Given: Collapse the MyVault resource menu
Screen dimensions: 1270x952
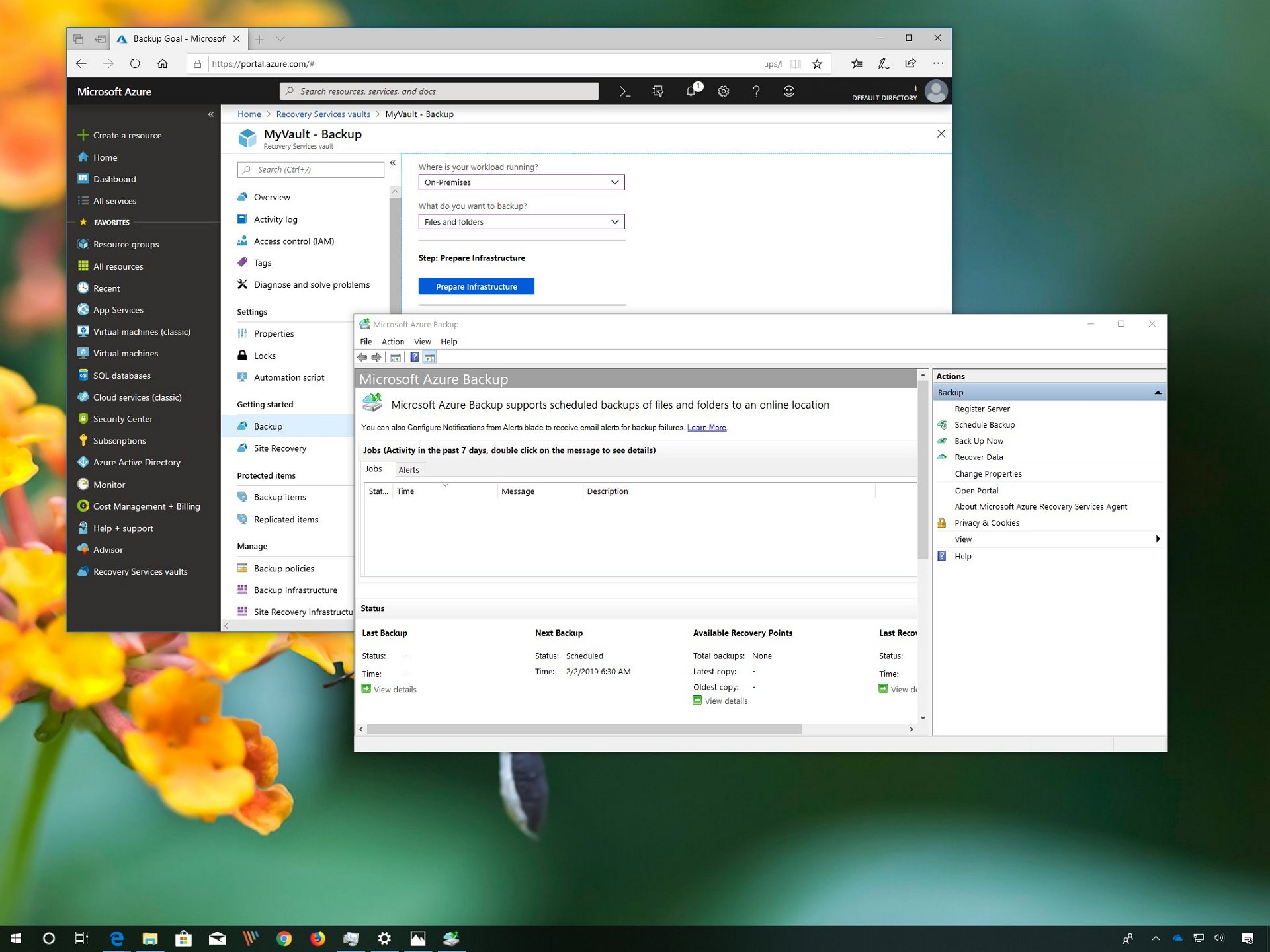Looking at the screenshot, I should (393, 163).
